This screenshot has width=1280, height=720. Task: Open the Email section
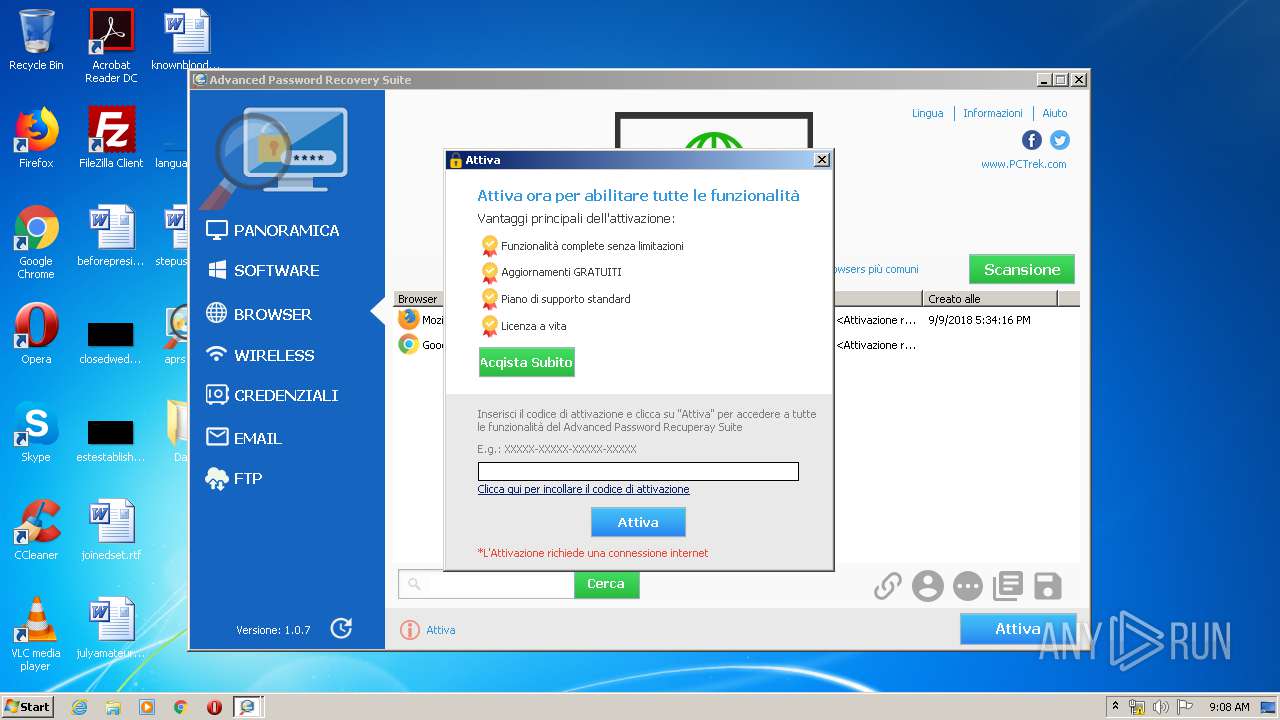(244, 438)
